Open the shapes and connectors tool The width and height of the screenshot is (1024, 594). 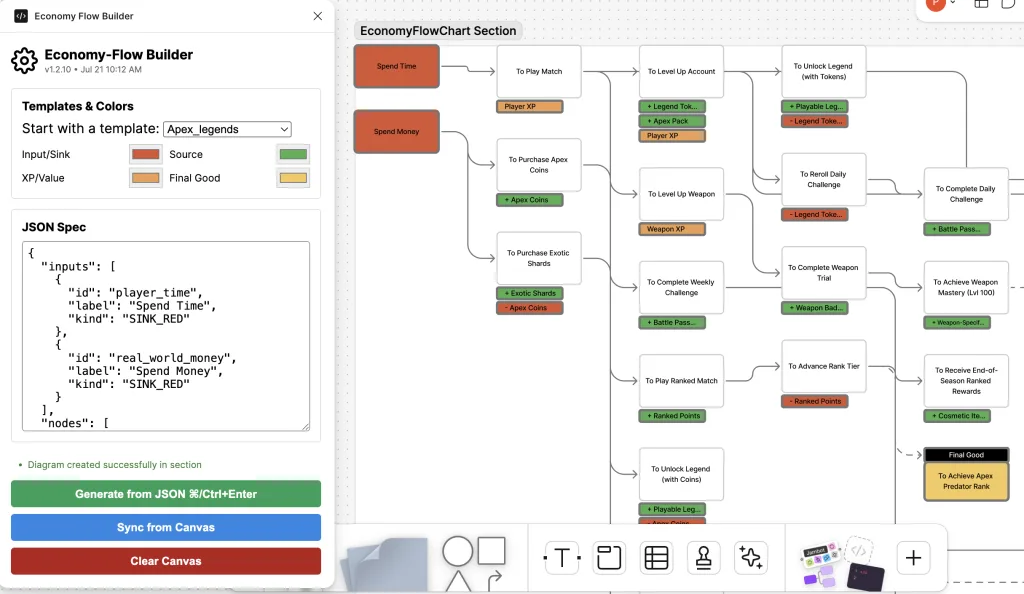[x=474, y=562]
